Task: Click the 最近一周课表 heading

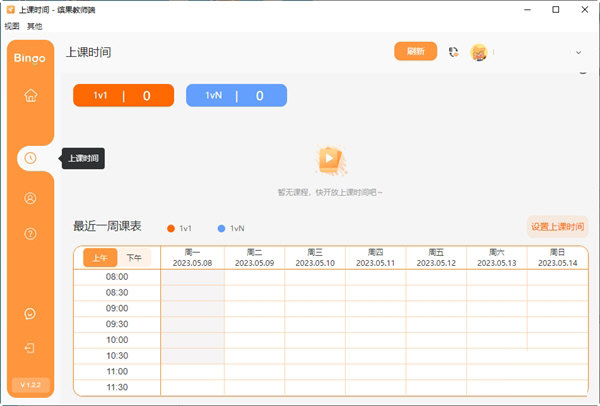Action: 107,226
